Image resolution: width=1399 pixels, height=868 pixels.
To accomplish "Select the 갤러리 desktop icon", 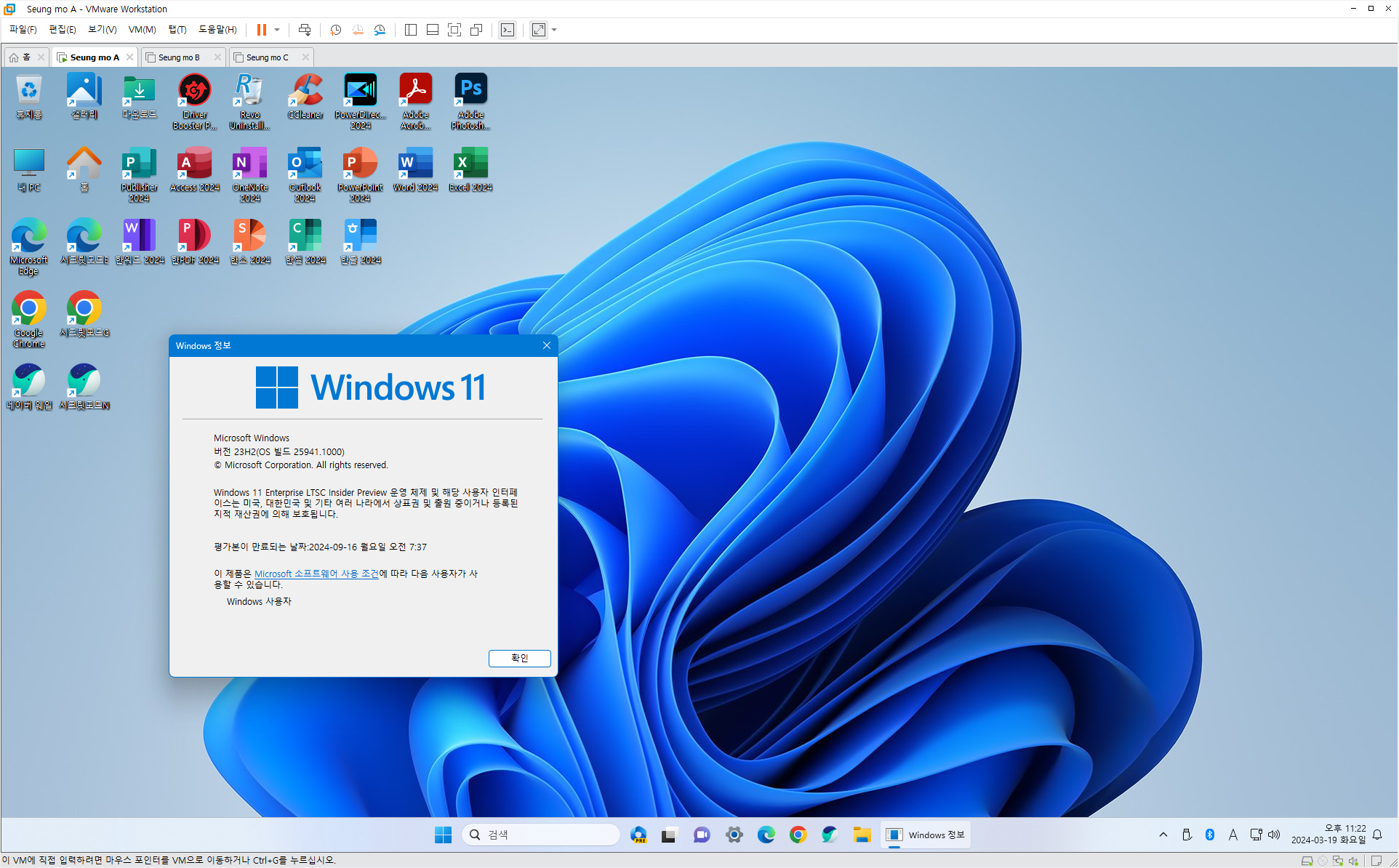I will click(84, 96).
